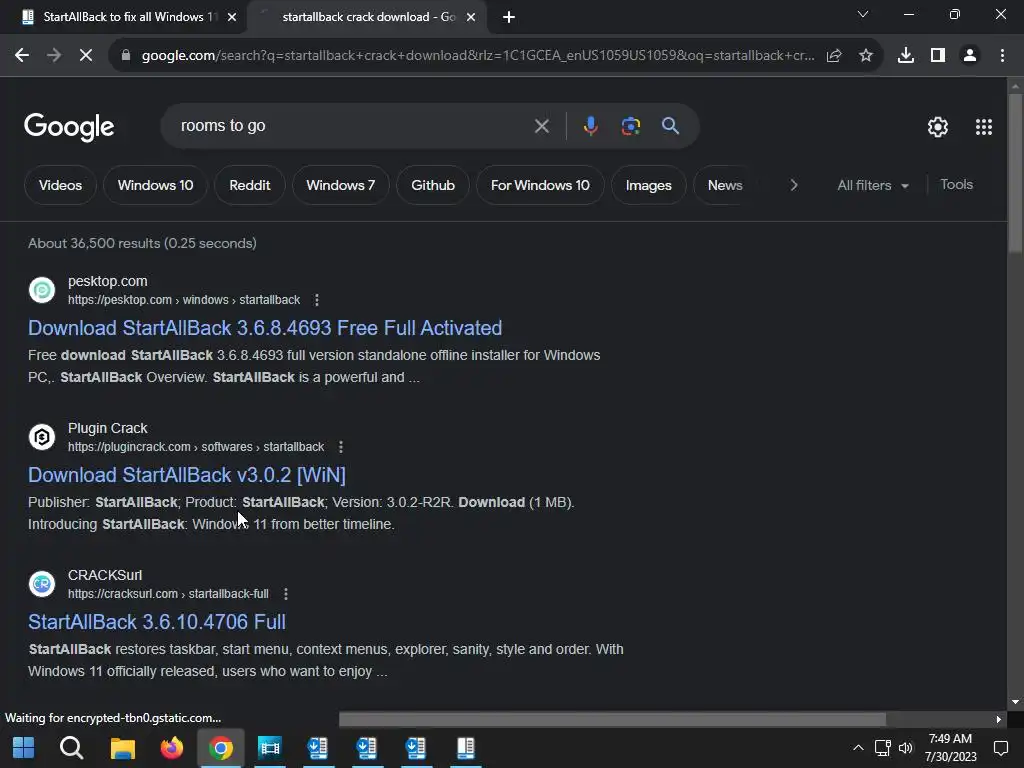
Task: Close the startallback crack download tab
Action: 471,17
